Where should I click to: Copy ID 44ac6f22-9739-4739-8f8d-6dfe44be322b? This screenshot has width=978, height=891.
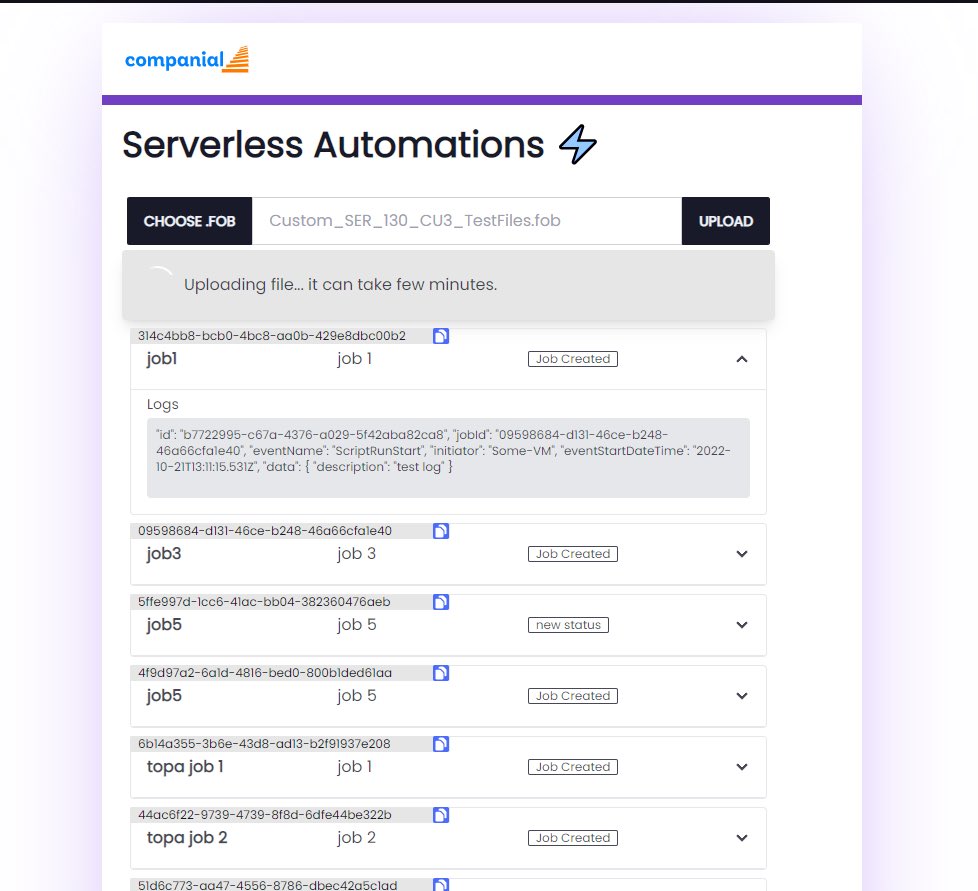[x=441, y=816]
